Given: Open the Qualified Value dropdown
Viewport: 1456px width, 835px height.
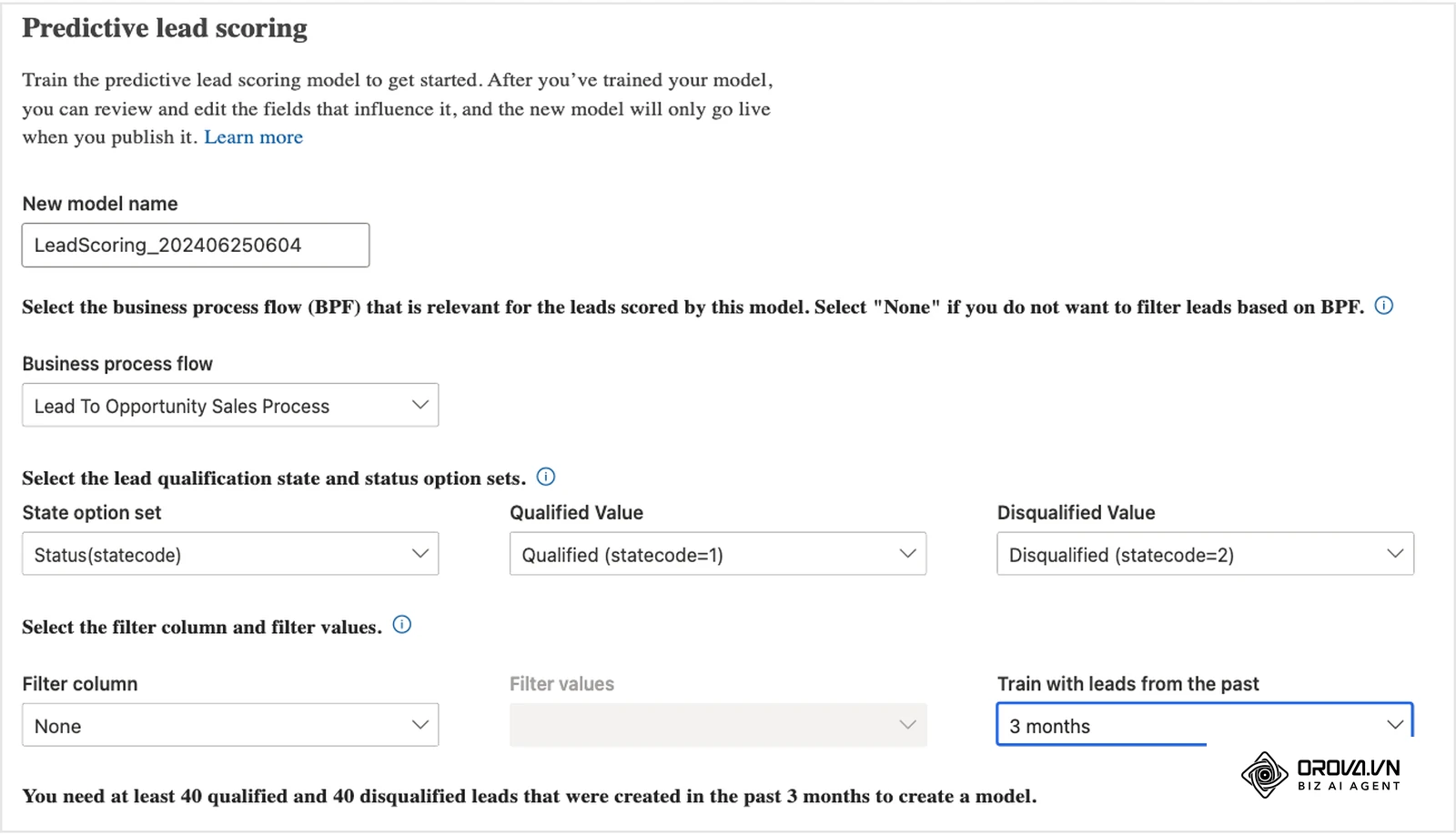Looking at the screenshot, I should pos(718,554).
